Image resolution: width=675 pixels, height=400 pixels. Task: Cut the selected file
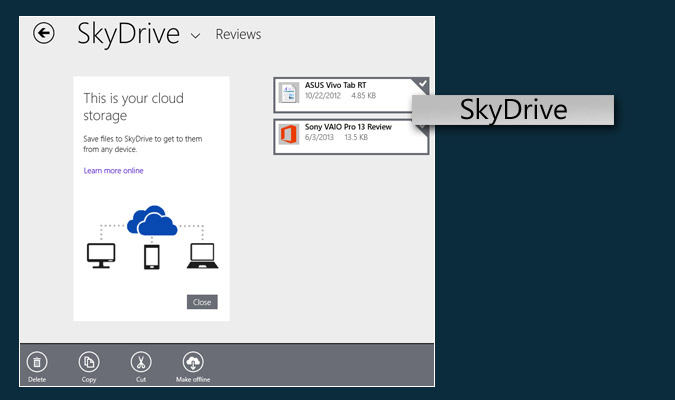pos(141,363)
